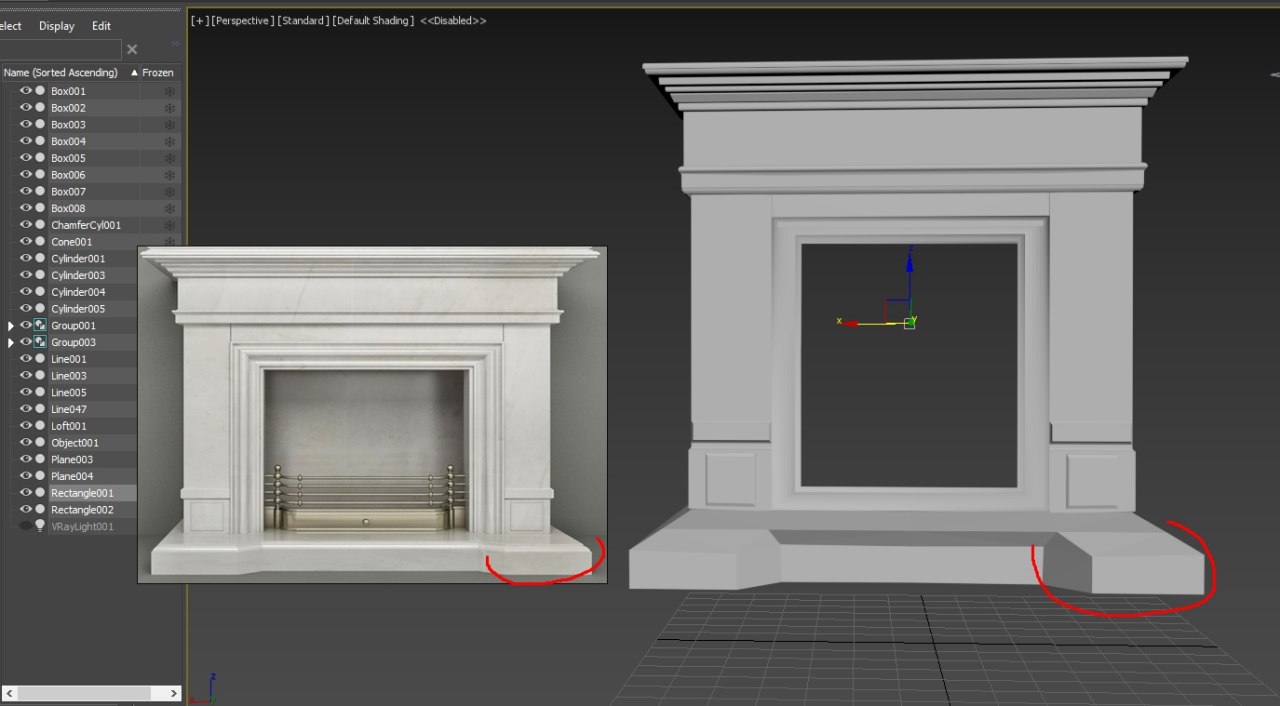Toggle visibility eye for Line003
1280x706 pixels.
[26, 376]
